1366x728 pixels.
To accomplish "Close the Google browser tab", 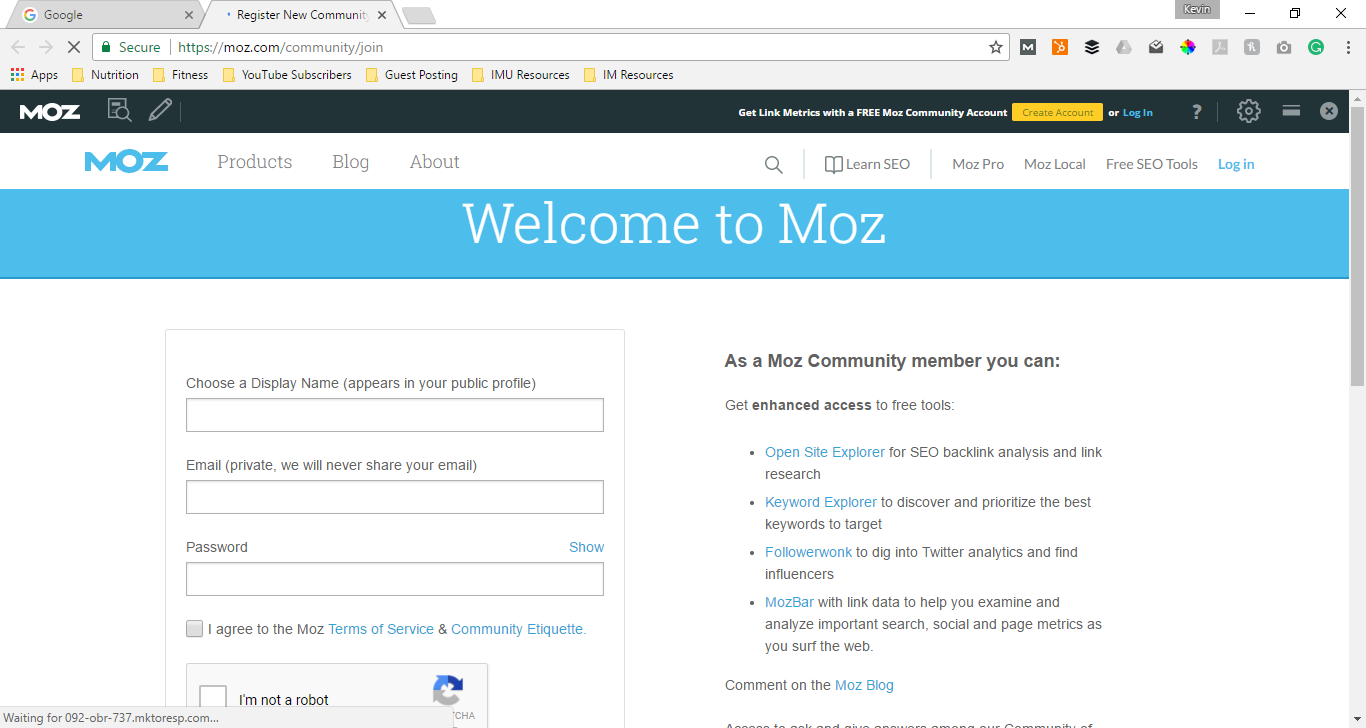I will click(189, 15).
